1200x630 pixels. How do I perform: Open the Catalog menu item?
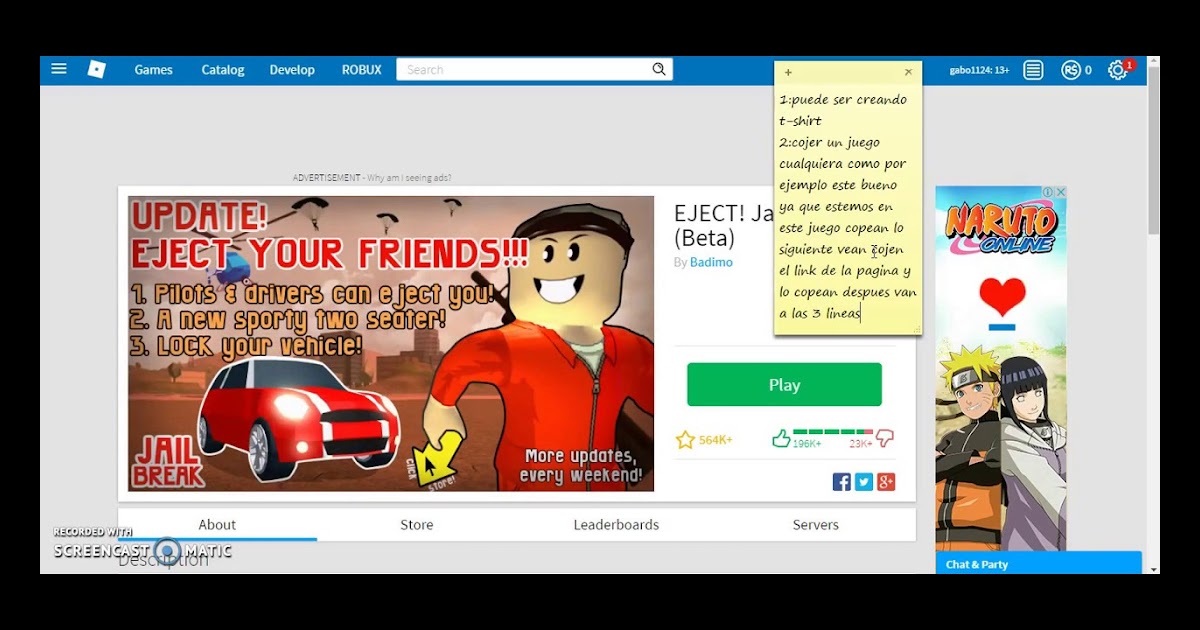click(x=223, y=70)
